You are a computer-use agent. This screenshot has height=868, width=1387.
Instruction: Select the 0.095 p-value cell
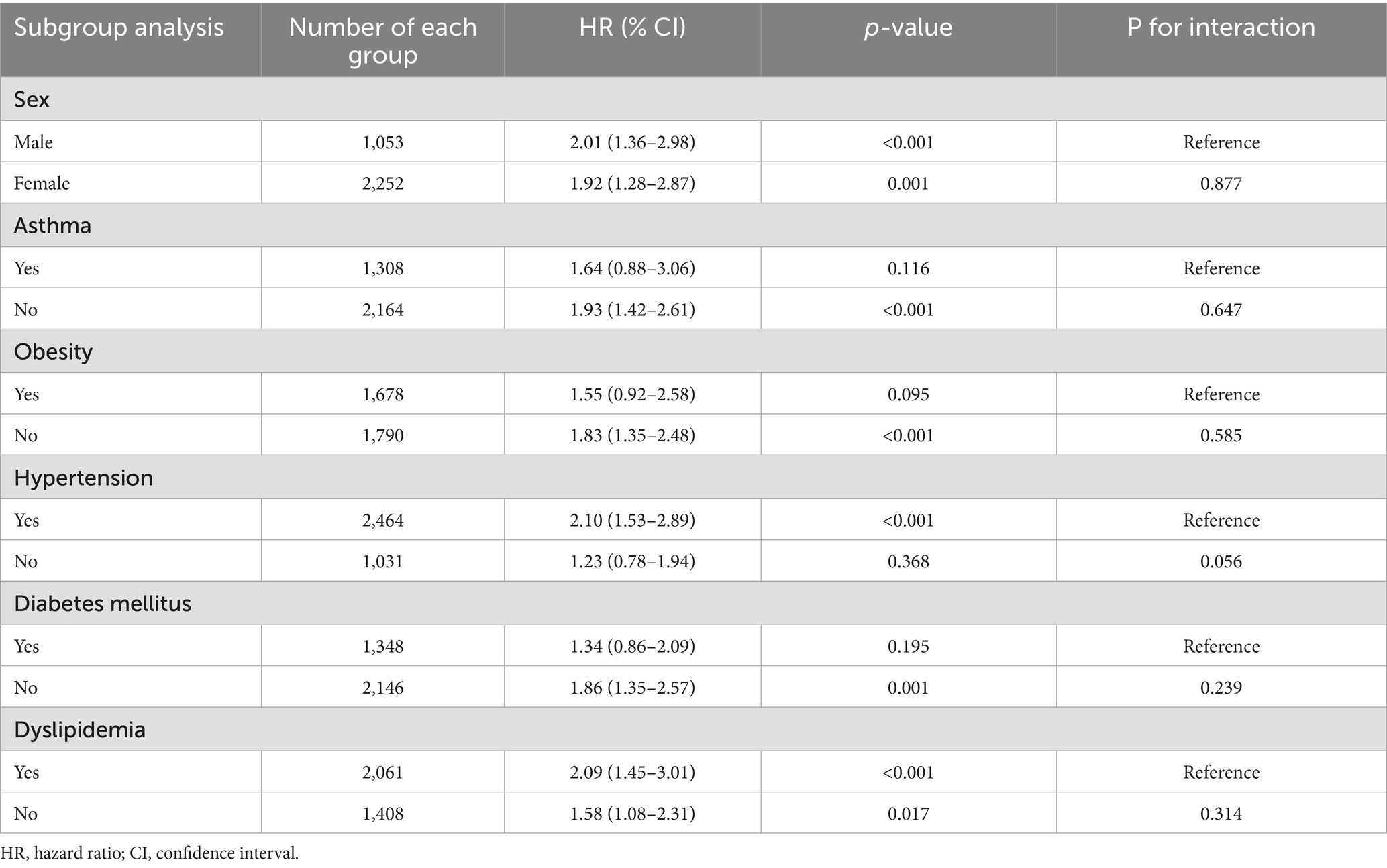coord(908,394)
